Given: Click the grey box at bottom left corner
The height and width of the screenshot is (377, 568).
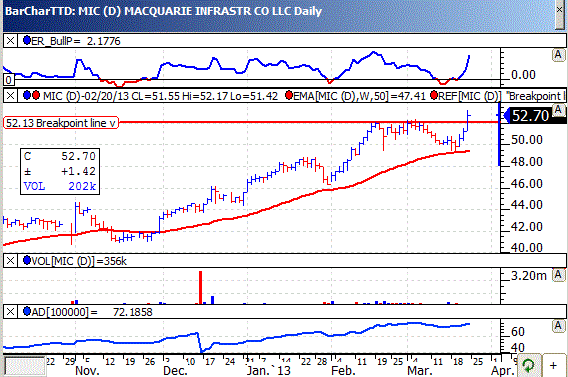Looking at the screenshot, I should click(25, 366).
